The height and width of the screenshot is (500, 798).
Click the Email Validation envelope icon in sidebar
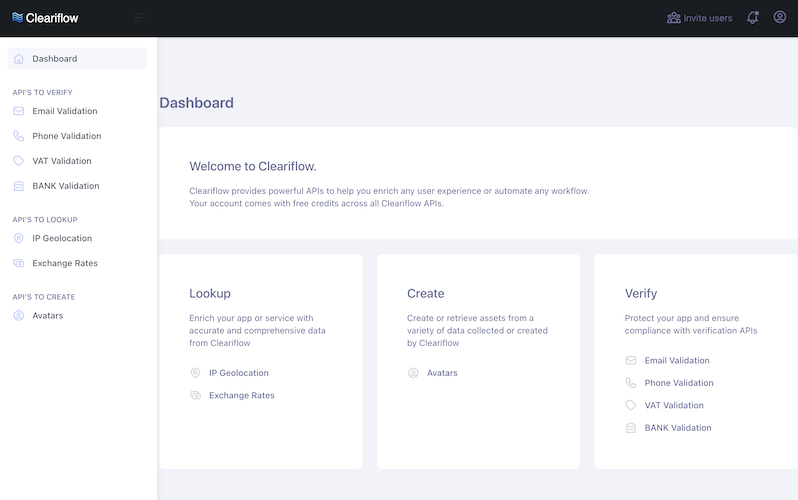click(19, 111)
